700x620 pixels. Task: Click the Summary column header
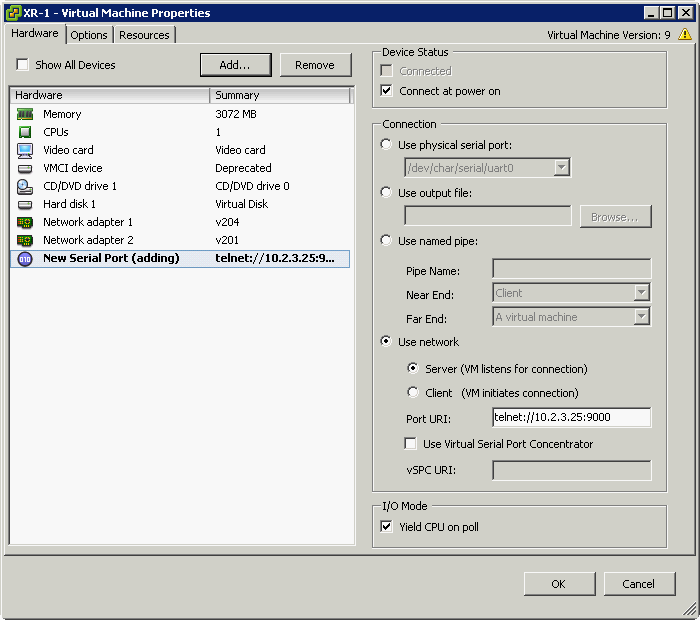click(279, 95)
